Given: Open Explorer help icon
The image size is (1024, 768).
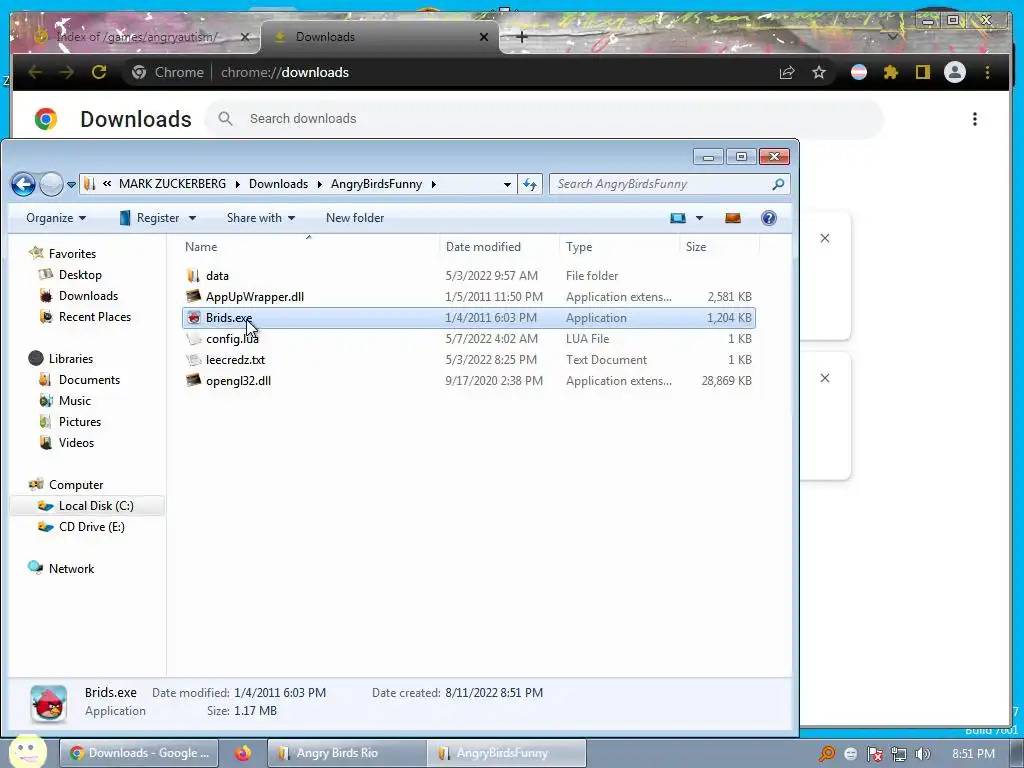Looking at the screenshot, I should [x=769, y=218].
